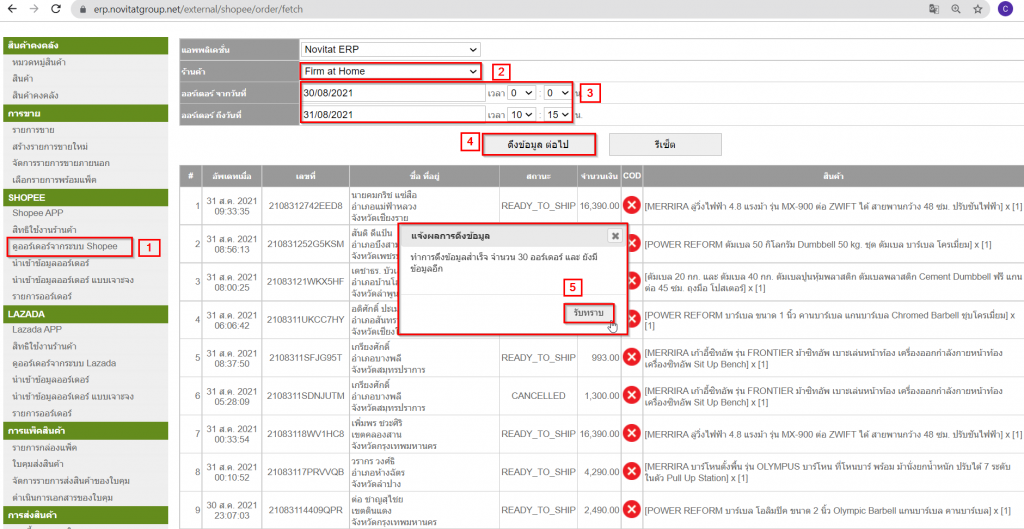
Task: Open the purple profile avatar
Action: coord(1004,8)
